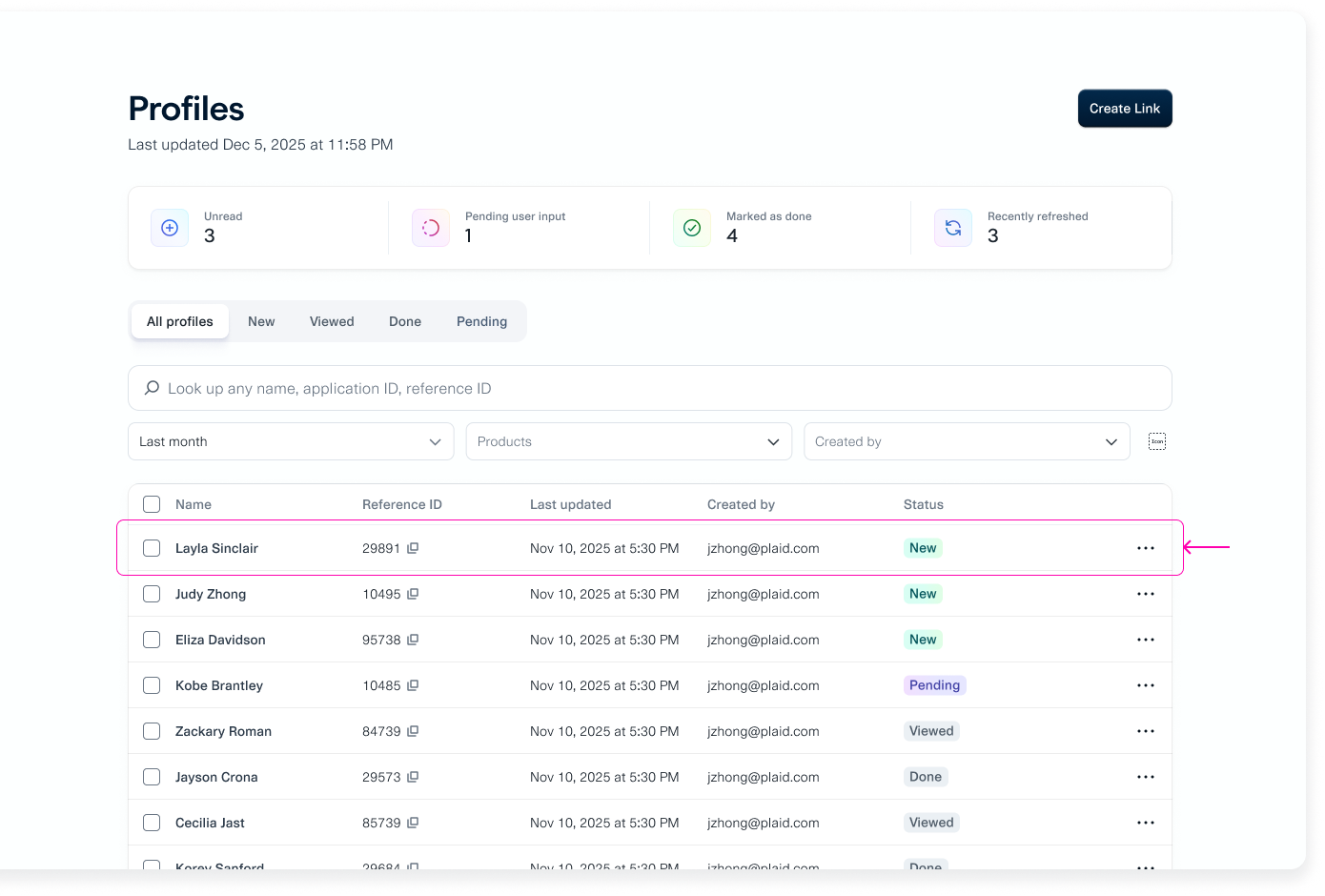Click the New badge for Eliza Davidson
1325x896 pixels.
pos(923,640)
